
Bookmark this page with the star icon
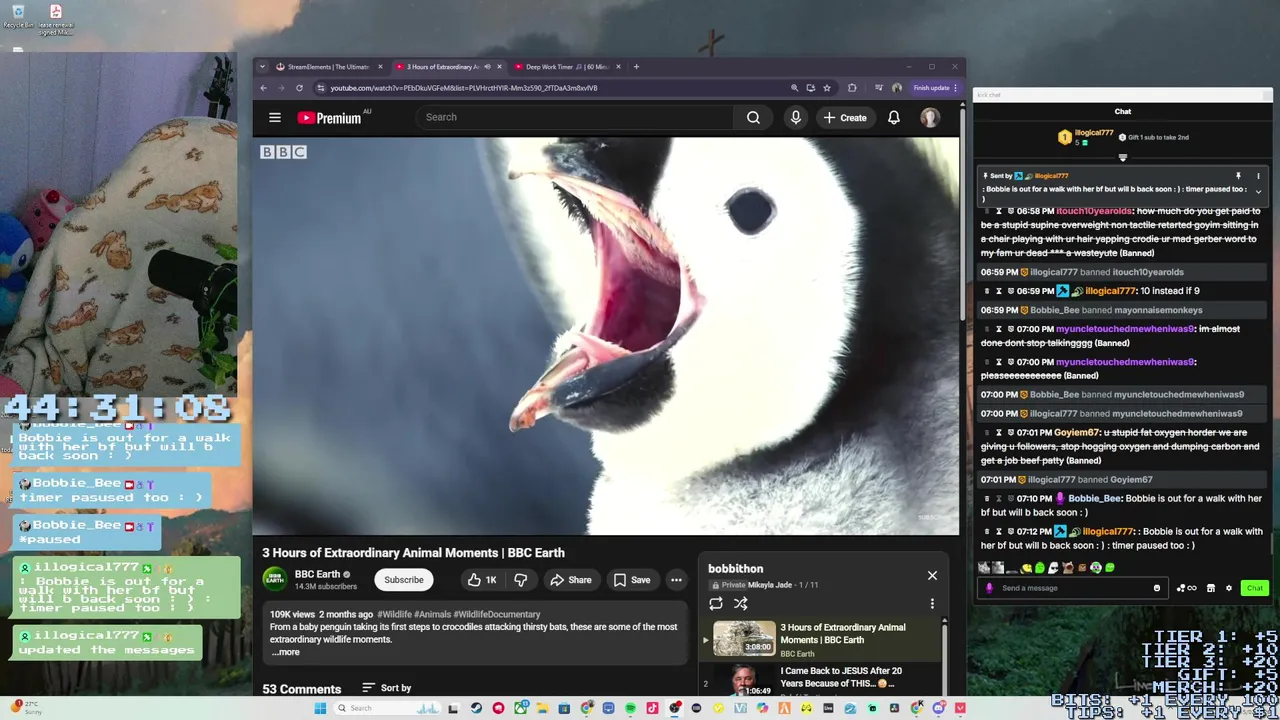pyautogui.click(x=826, y=88)
